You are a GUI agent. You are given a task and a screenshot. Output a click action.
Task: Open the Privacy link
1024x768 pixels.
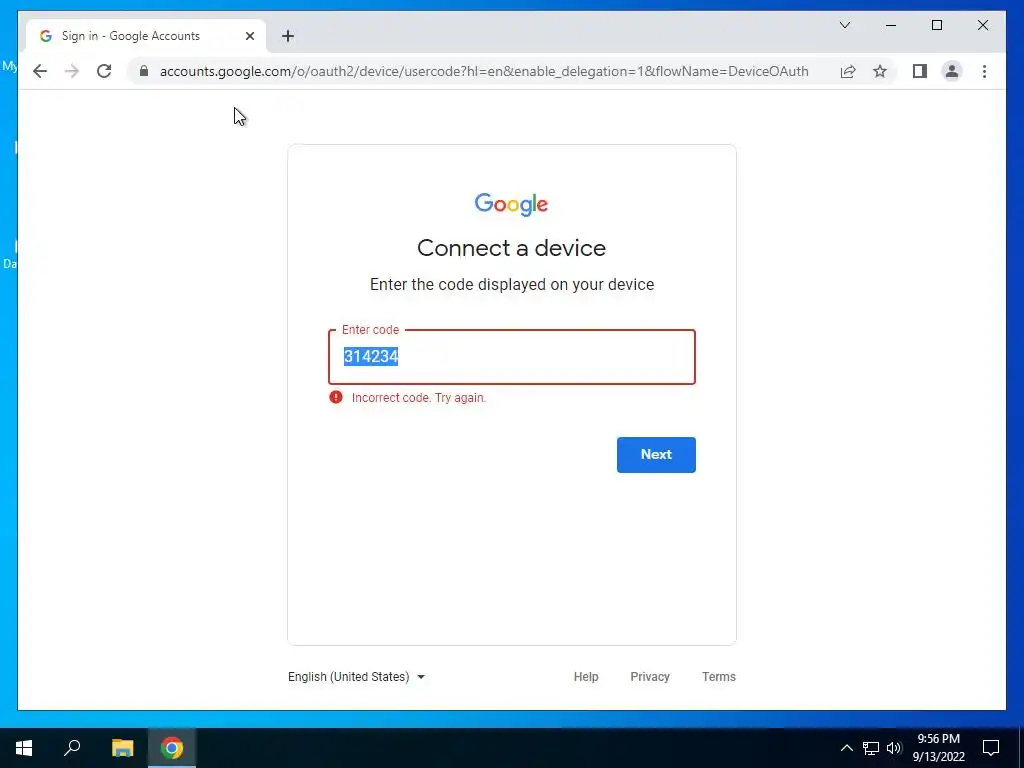point(650,677)
